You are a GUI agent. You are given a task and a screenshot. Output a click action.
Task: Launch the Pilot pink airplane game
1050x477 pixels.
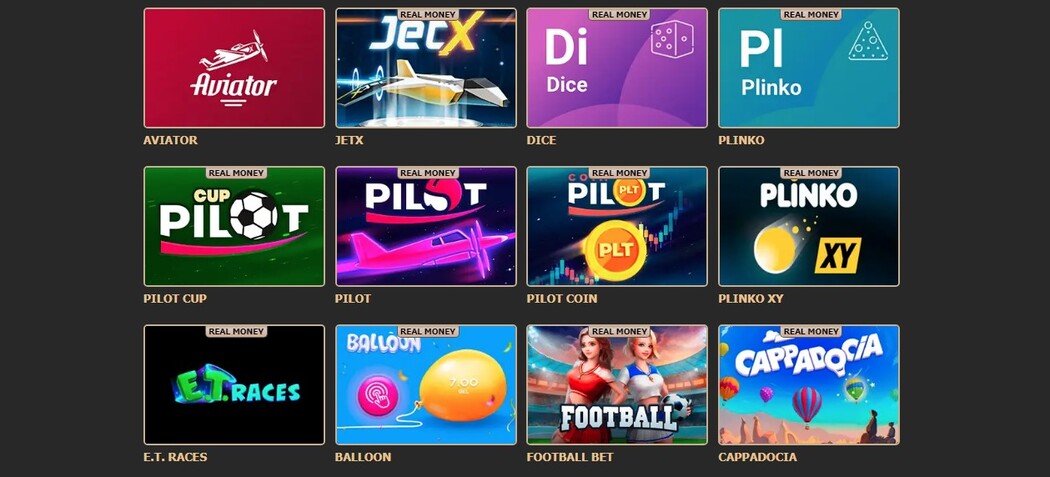point(426,226)
